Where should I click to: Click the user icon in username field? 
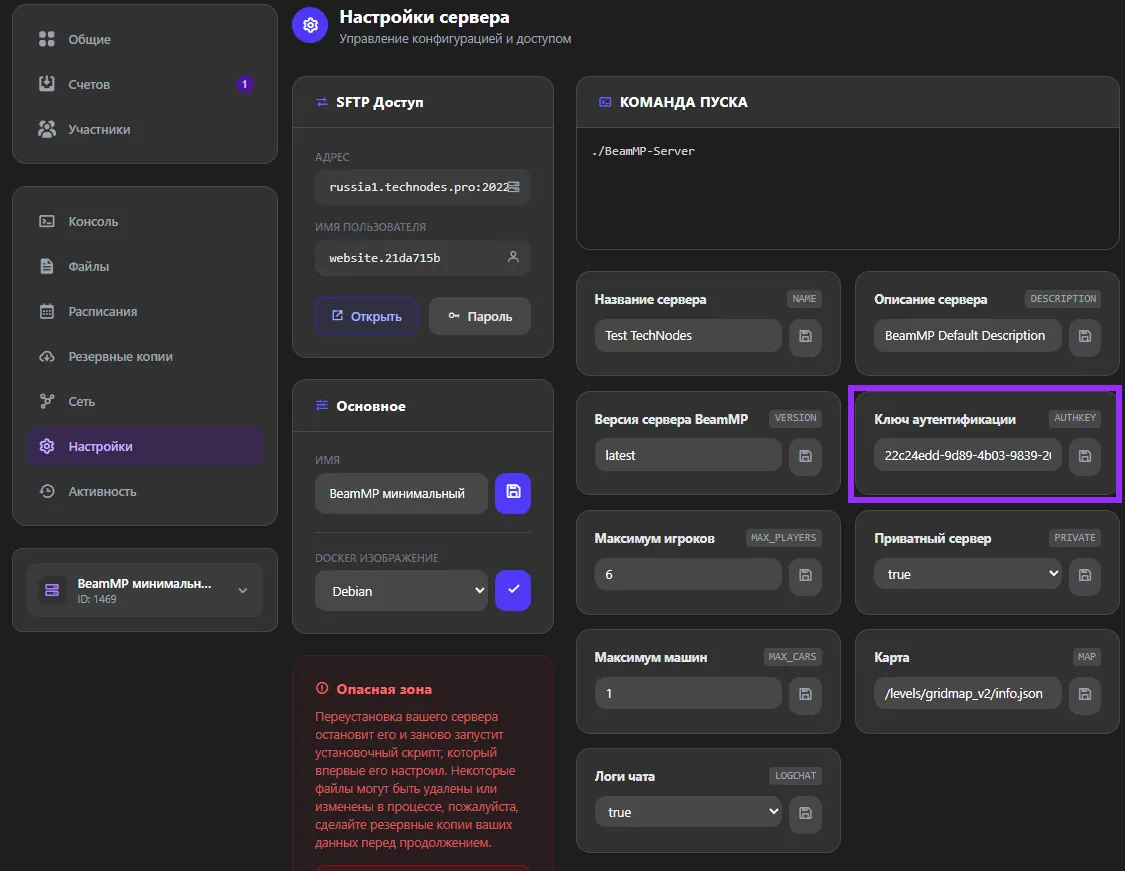tap(513, 257)
